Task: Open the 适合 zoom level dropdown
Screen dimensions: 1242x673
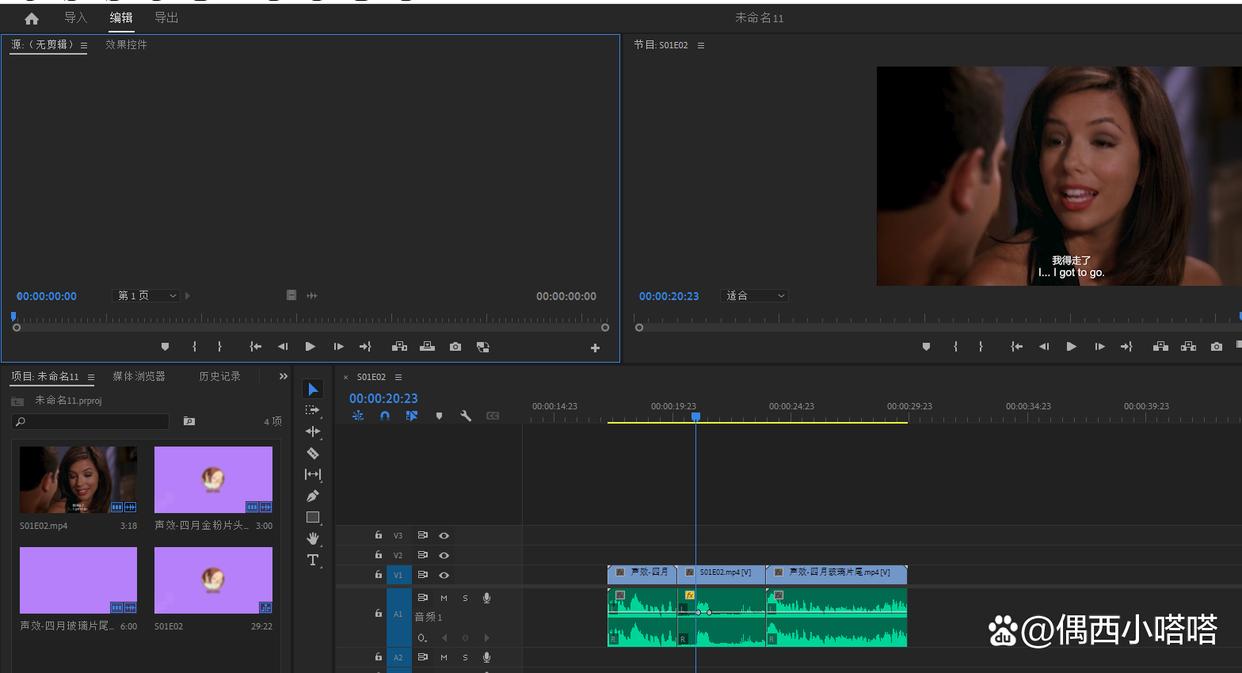Action: click(755, 296)
